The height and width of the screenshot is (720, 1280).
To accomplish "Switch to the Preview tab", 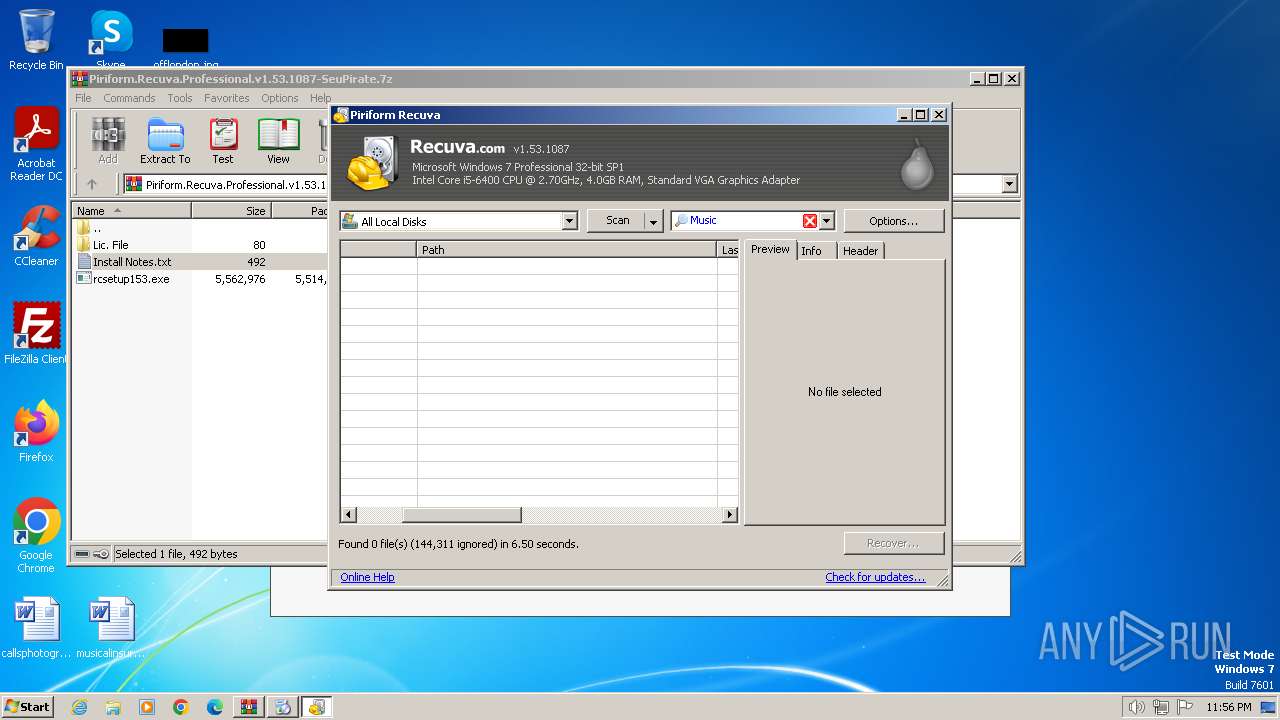I will coord(770,249).
